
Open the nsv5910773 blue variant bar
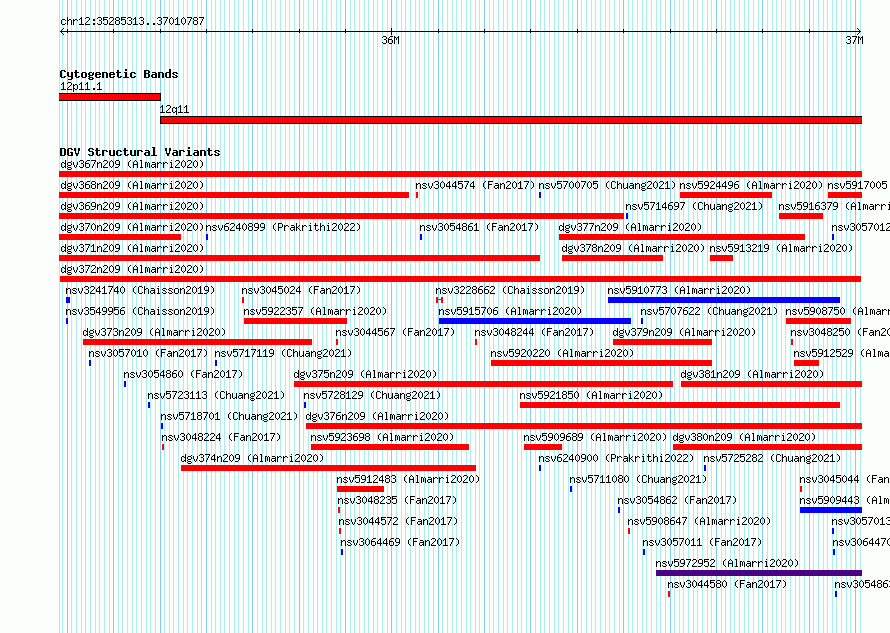tap(724, 300)
